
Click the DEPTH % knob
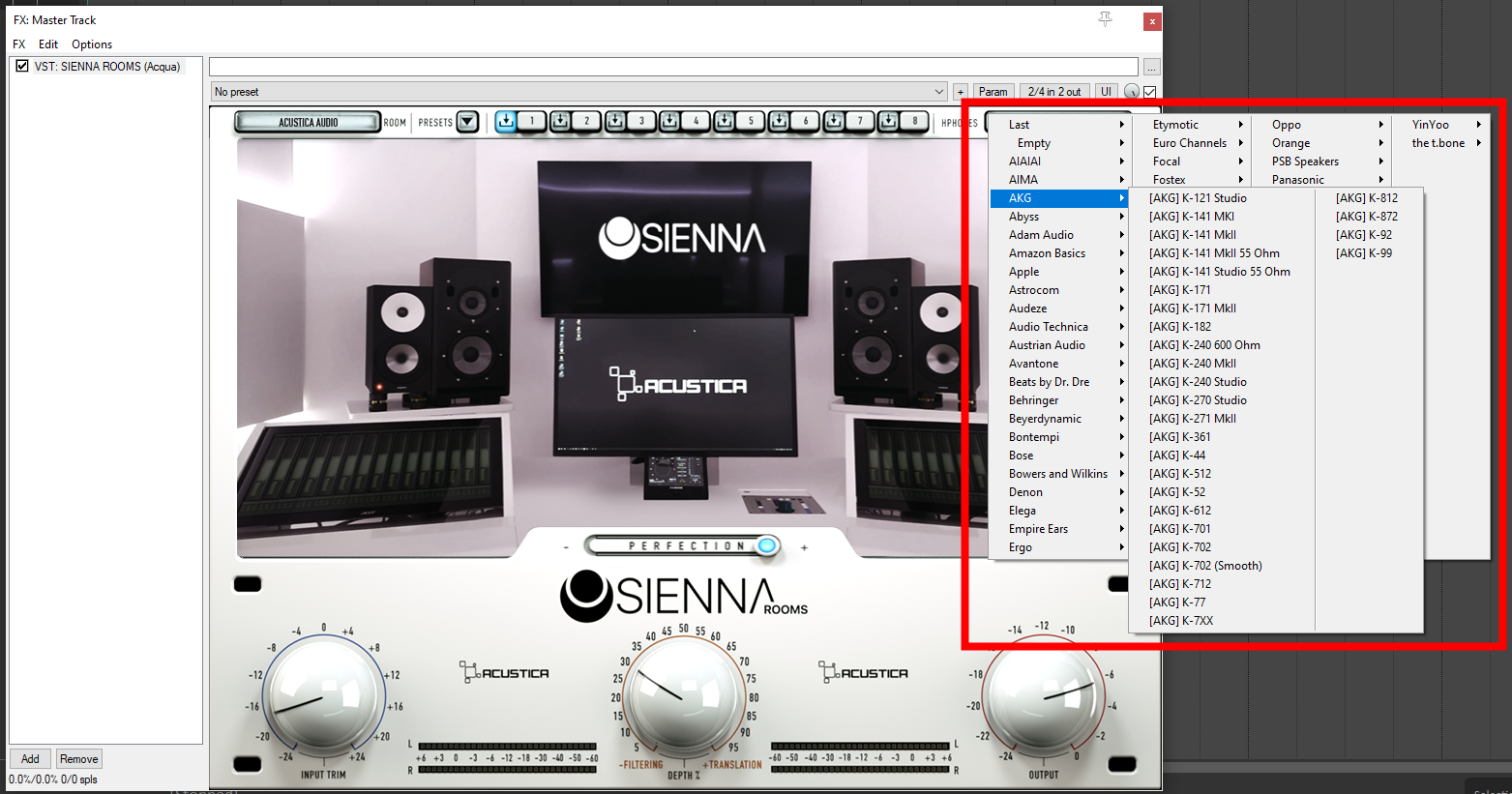coord(683,693)
